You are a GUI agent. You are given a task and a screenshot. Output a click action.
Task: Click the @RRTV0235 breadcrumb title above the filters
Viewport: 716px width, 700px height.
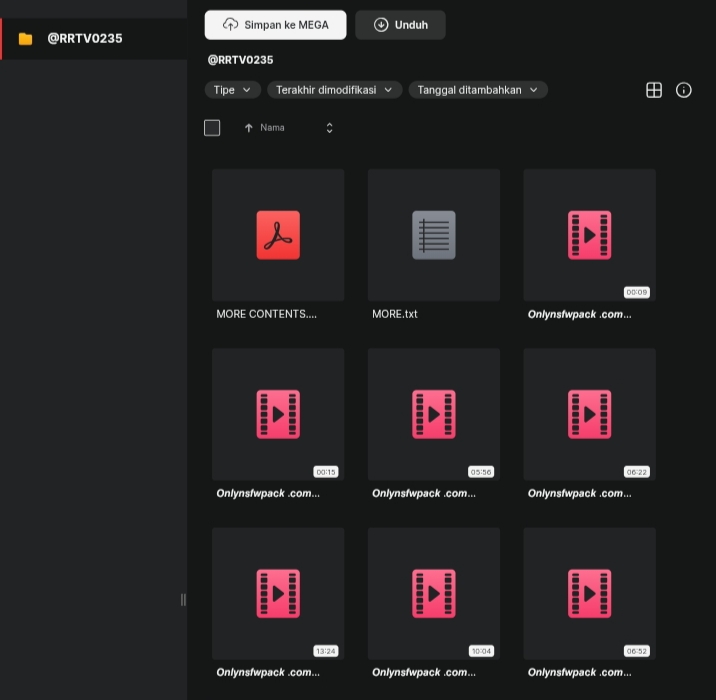tap(240, 60)
